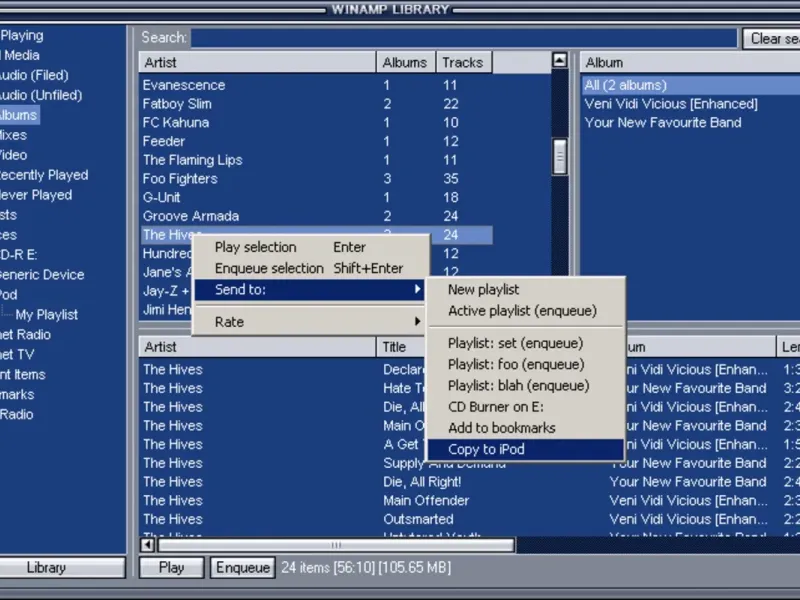Viewport: 800px width, 600px height.
Task: Select Playlist: foo (enqueue)
Action: click(x=526, y=364)
